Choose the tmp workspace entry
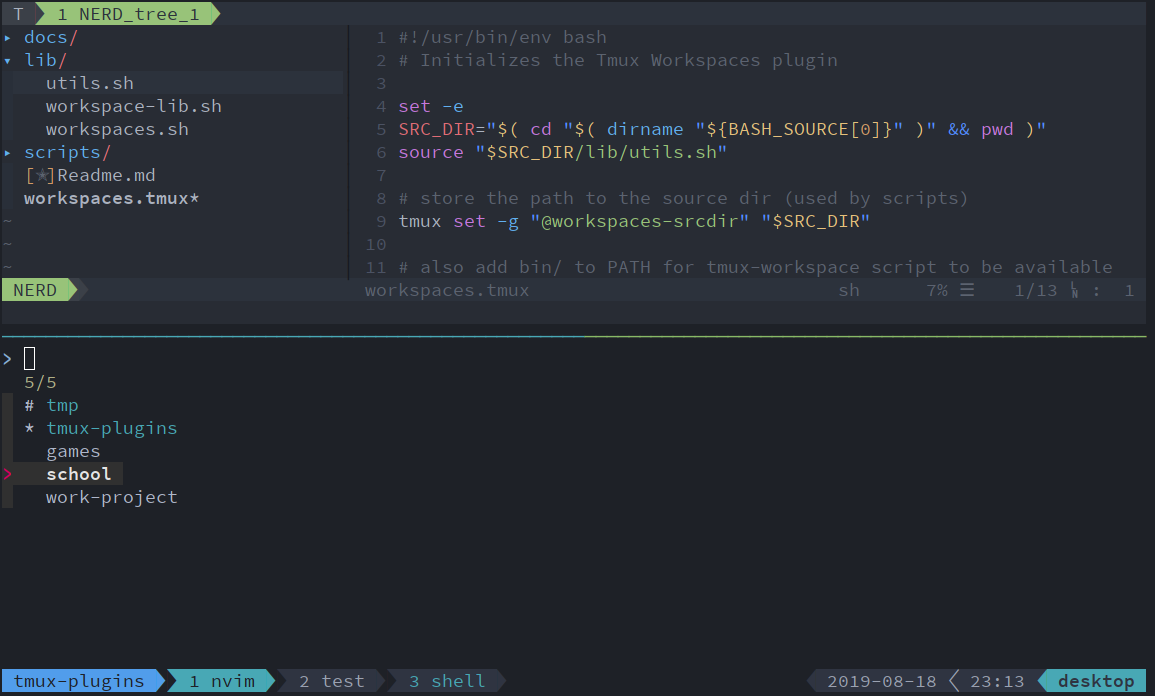 click(x=62, y=405)
